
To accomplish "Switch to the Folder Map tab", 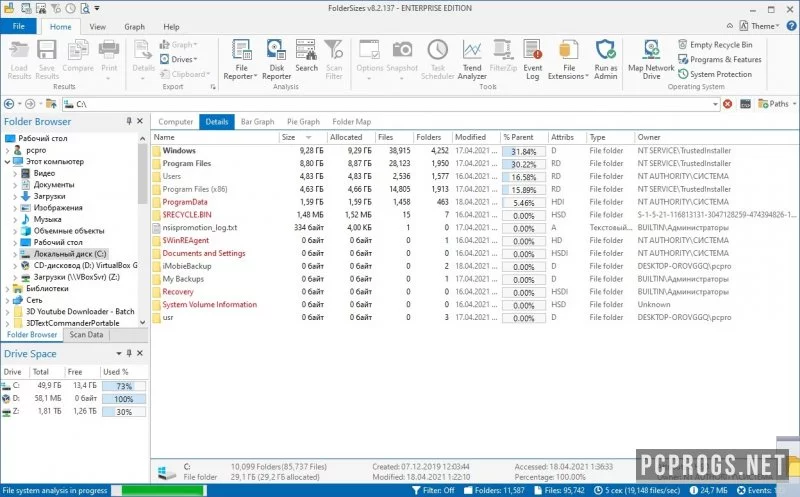I will [352, 121].
